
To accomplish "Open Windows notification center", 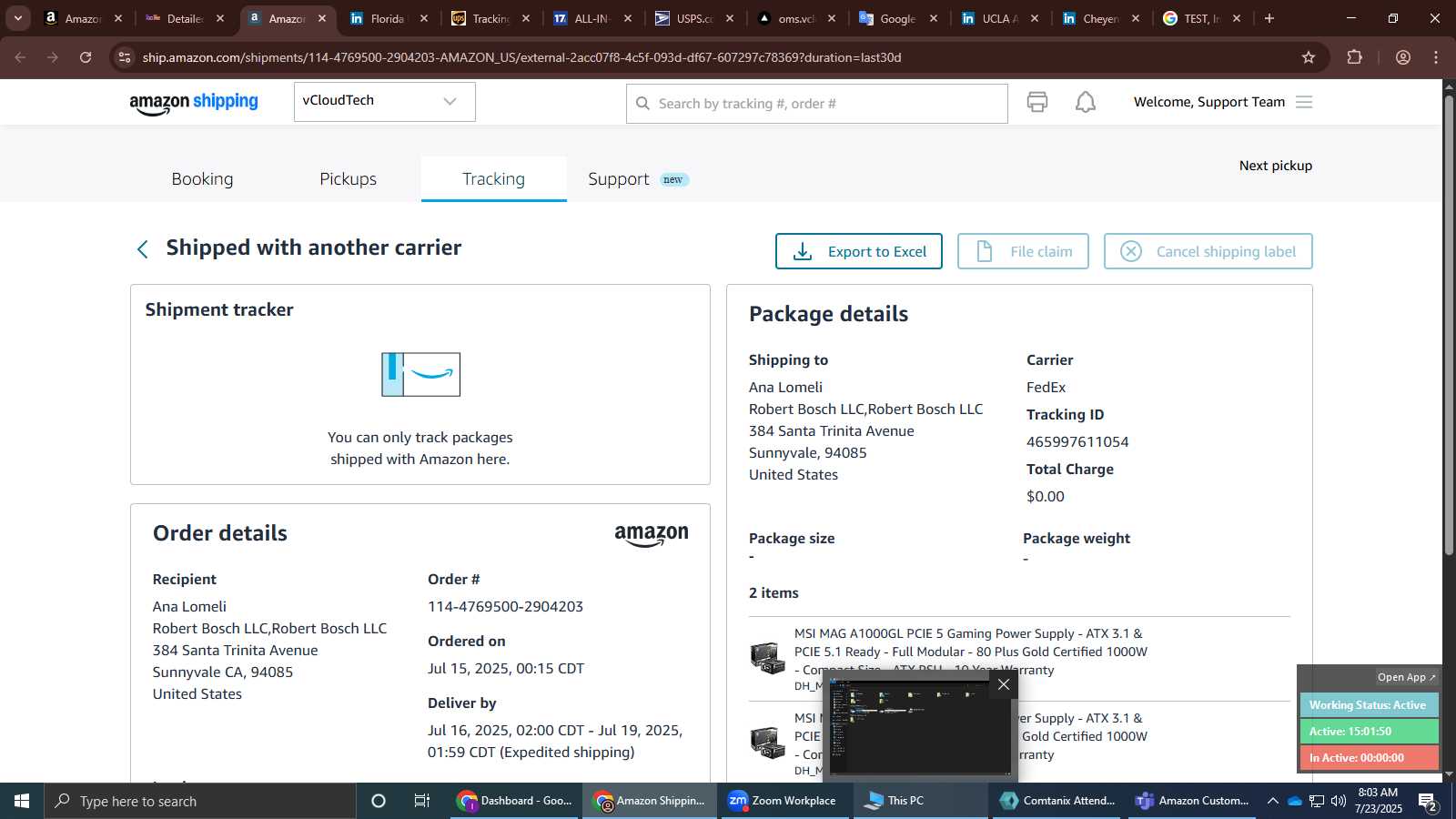I will point(1427,802).
